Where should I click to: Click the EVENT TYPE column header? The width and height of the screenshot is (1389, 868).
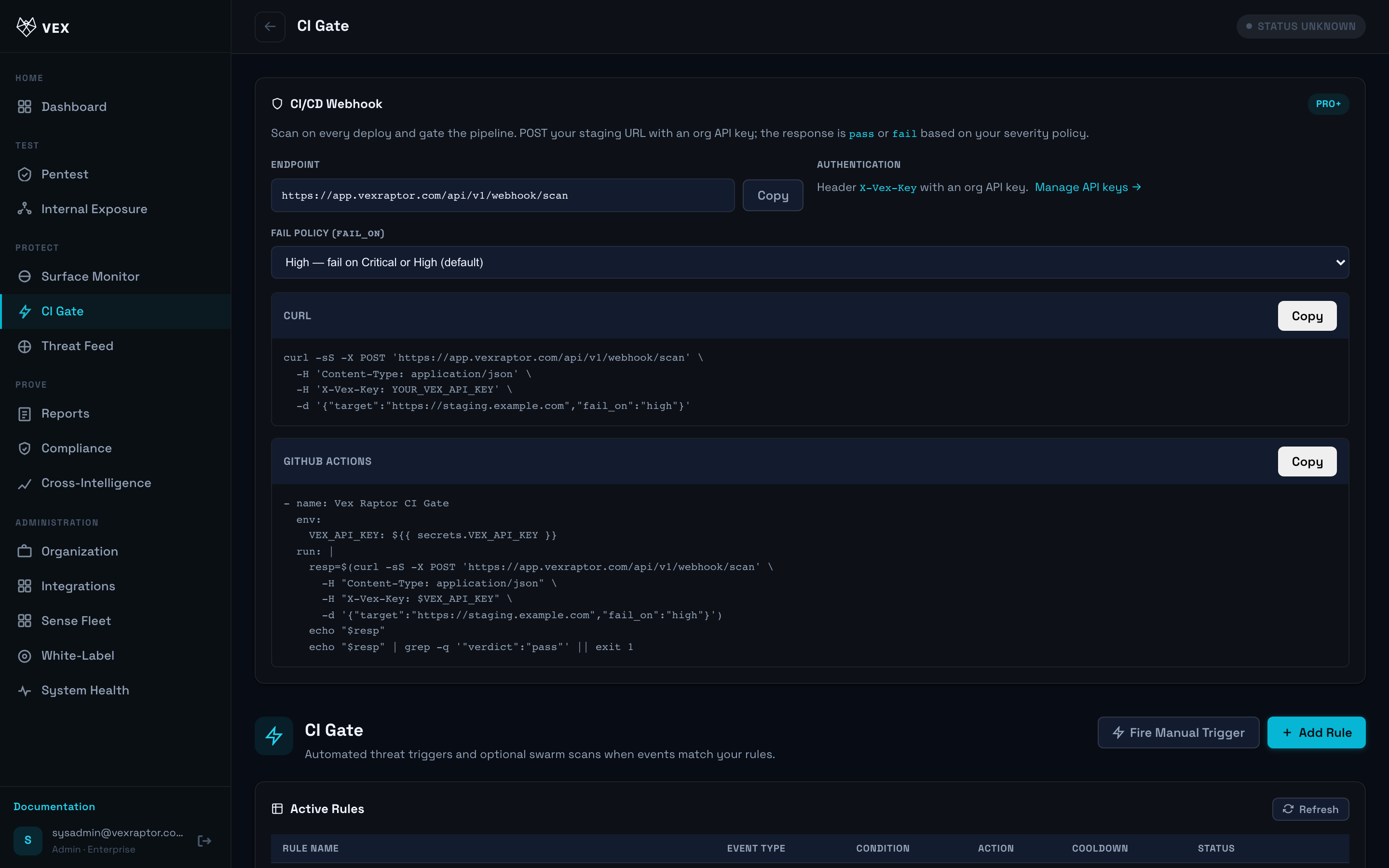(x=756, y=849)
